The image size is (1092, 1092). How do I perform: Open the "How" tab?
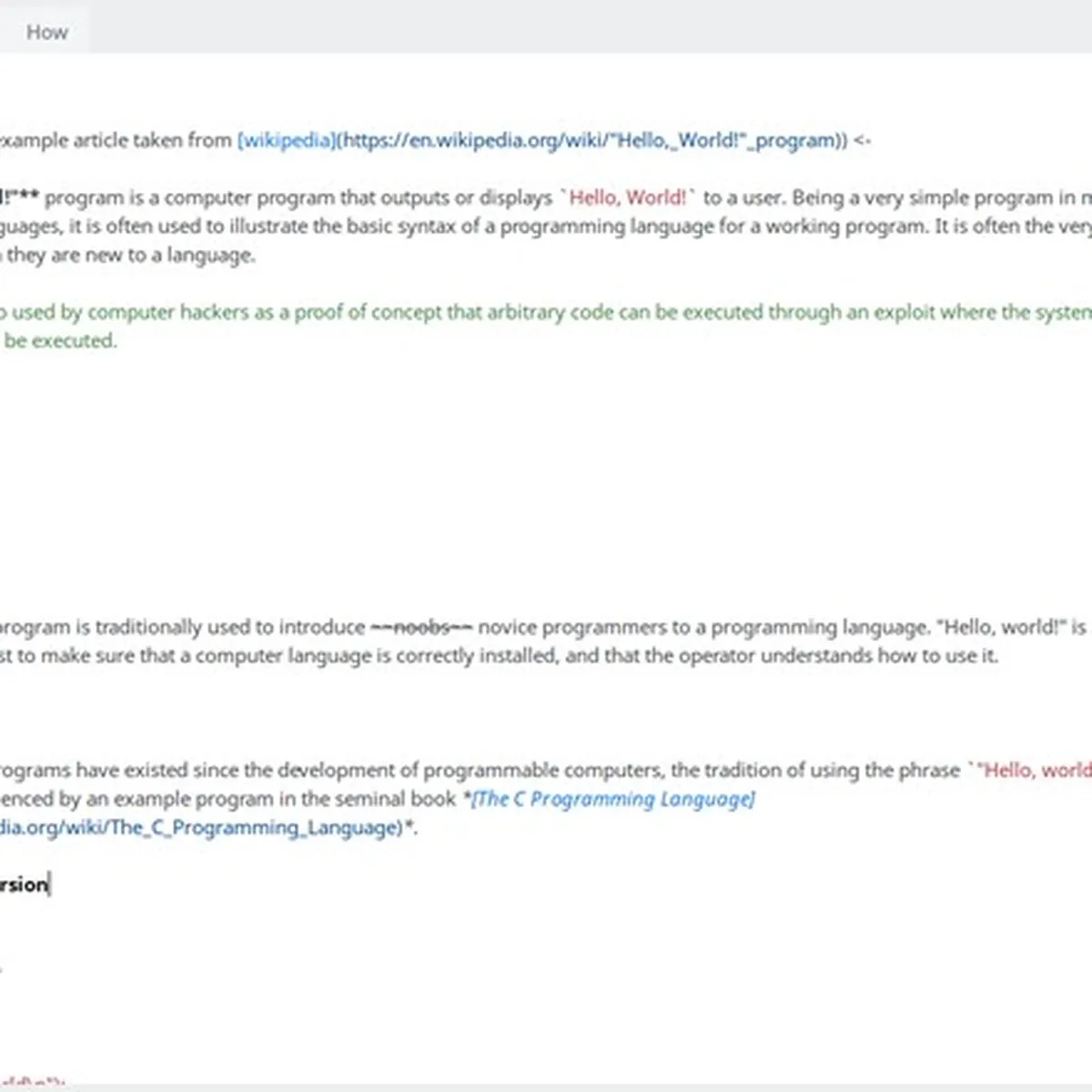[46, 33]
